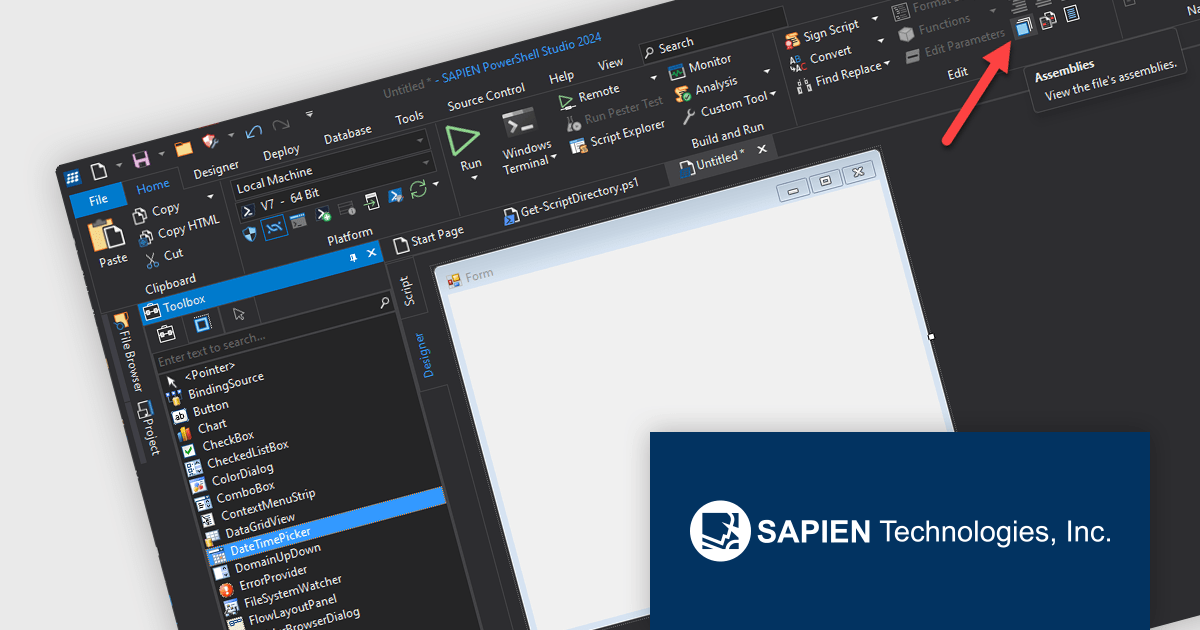
Task: Open the Find Replace dropdown menu
Action: coord(886,66)
